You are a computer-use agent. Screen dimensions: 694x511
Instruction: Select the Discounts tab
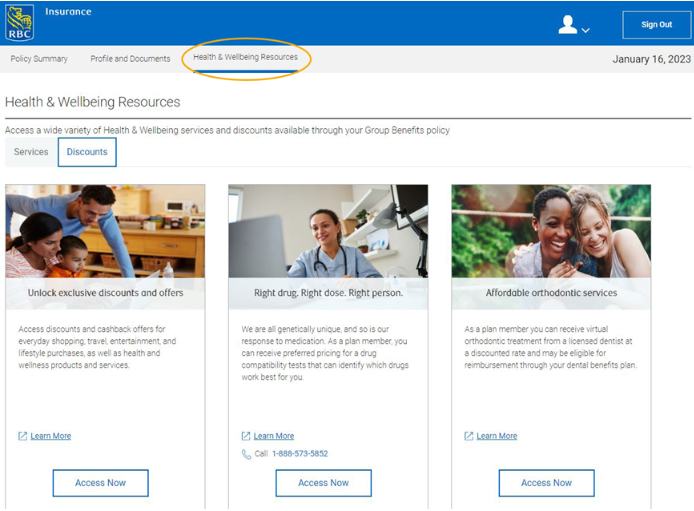[x=87, y=152]
